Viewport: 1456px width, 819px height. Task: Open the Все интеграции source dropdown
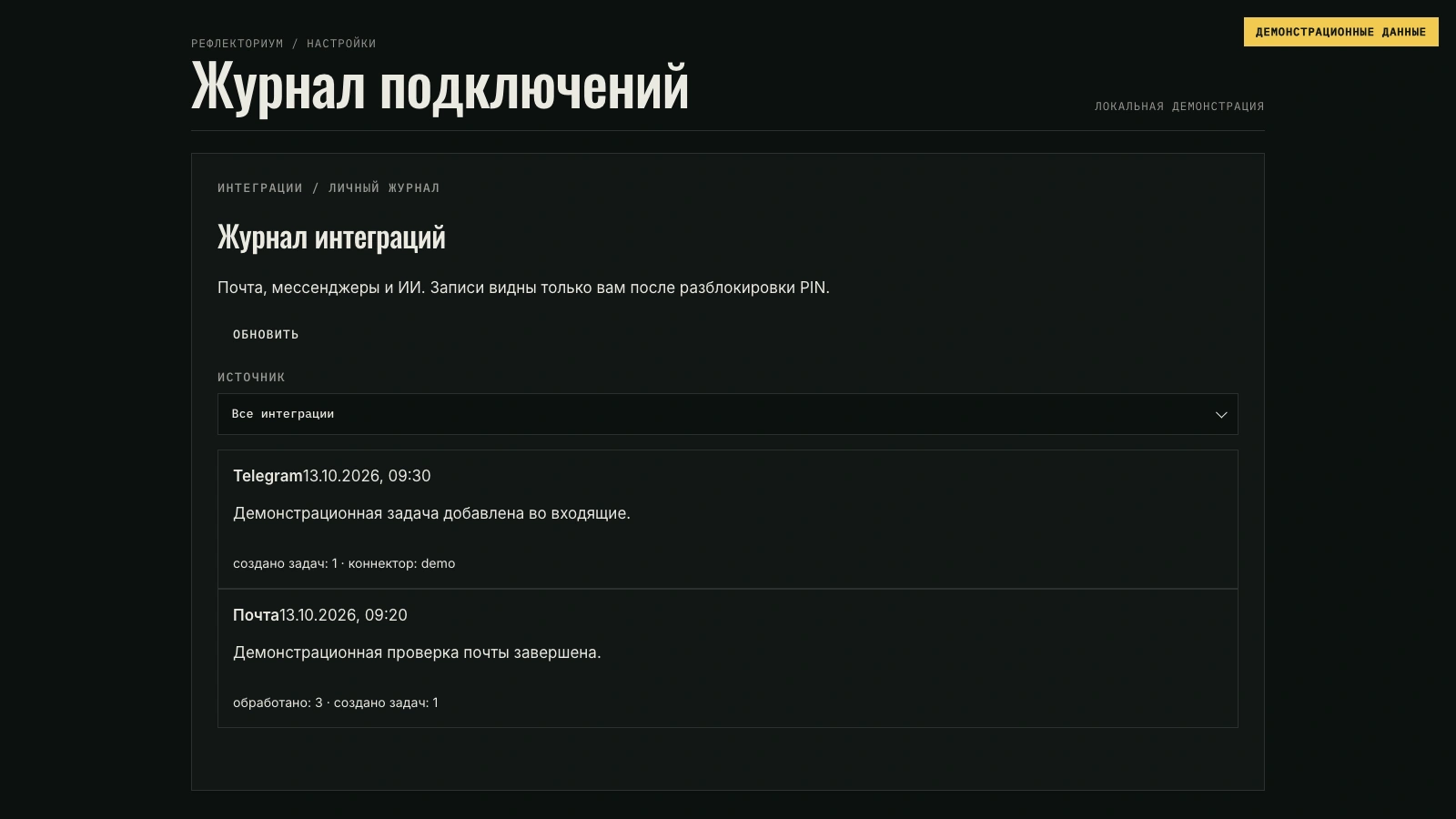[727, 414]
